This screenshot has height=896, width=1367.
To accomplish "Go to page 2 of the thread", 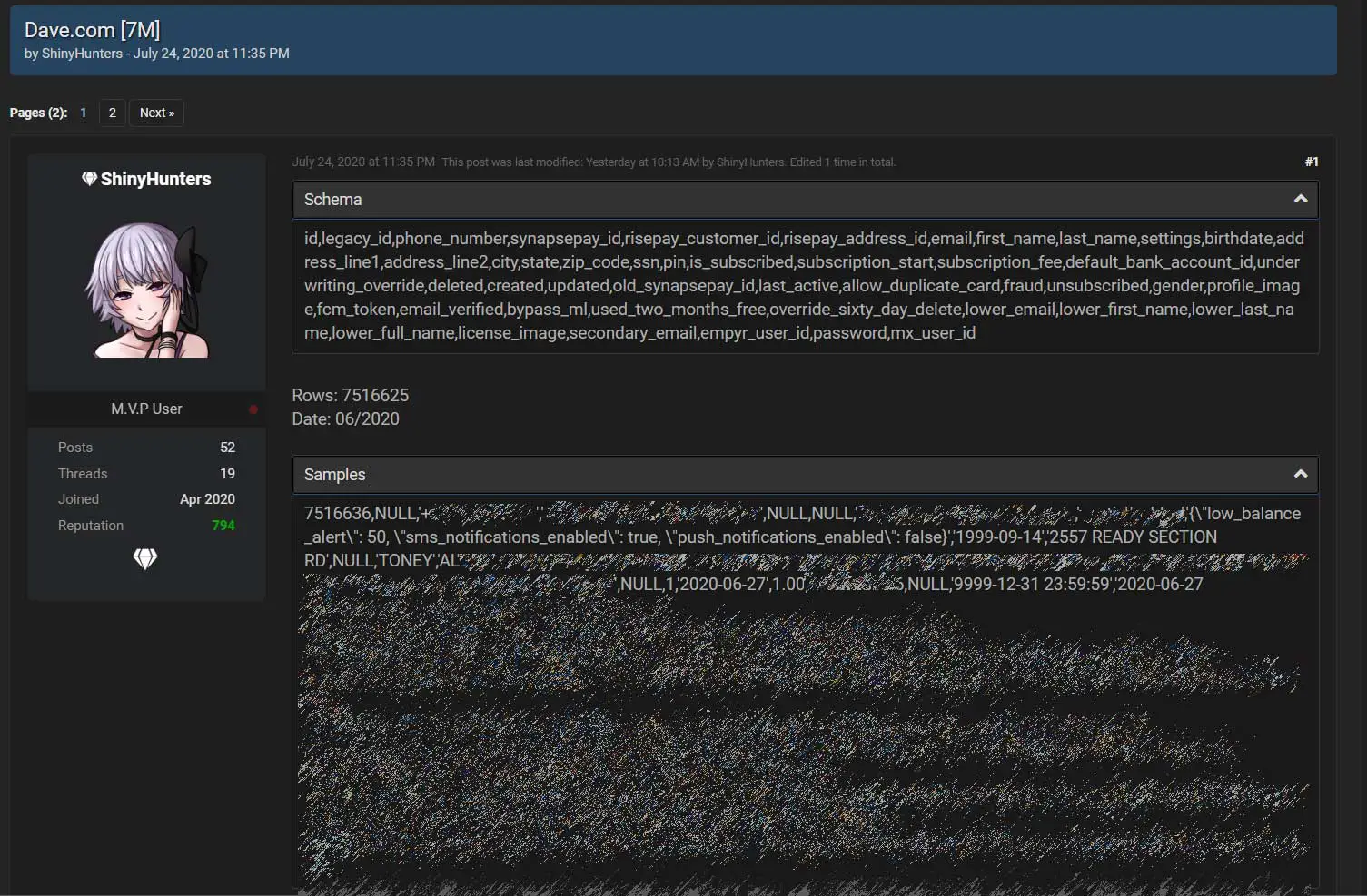I will (113, 113).
